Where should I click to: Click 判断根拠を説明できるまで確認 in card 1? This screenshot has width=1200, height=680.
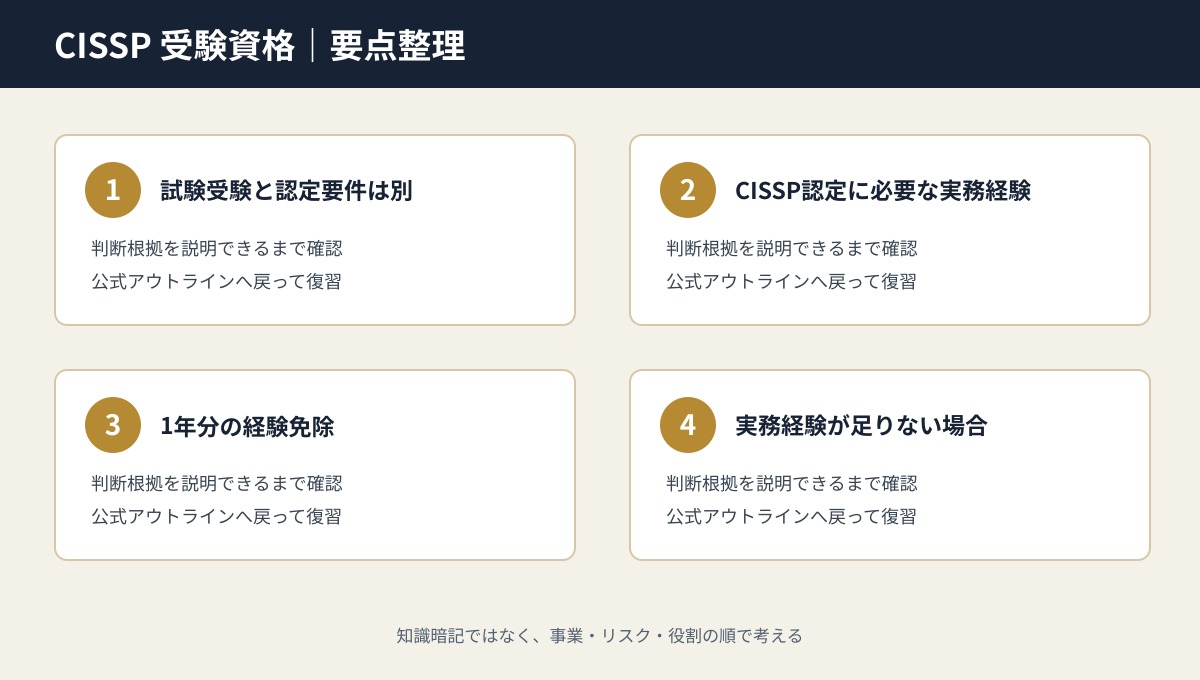tap(217, 249)
